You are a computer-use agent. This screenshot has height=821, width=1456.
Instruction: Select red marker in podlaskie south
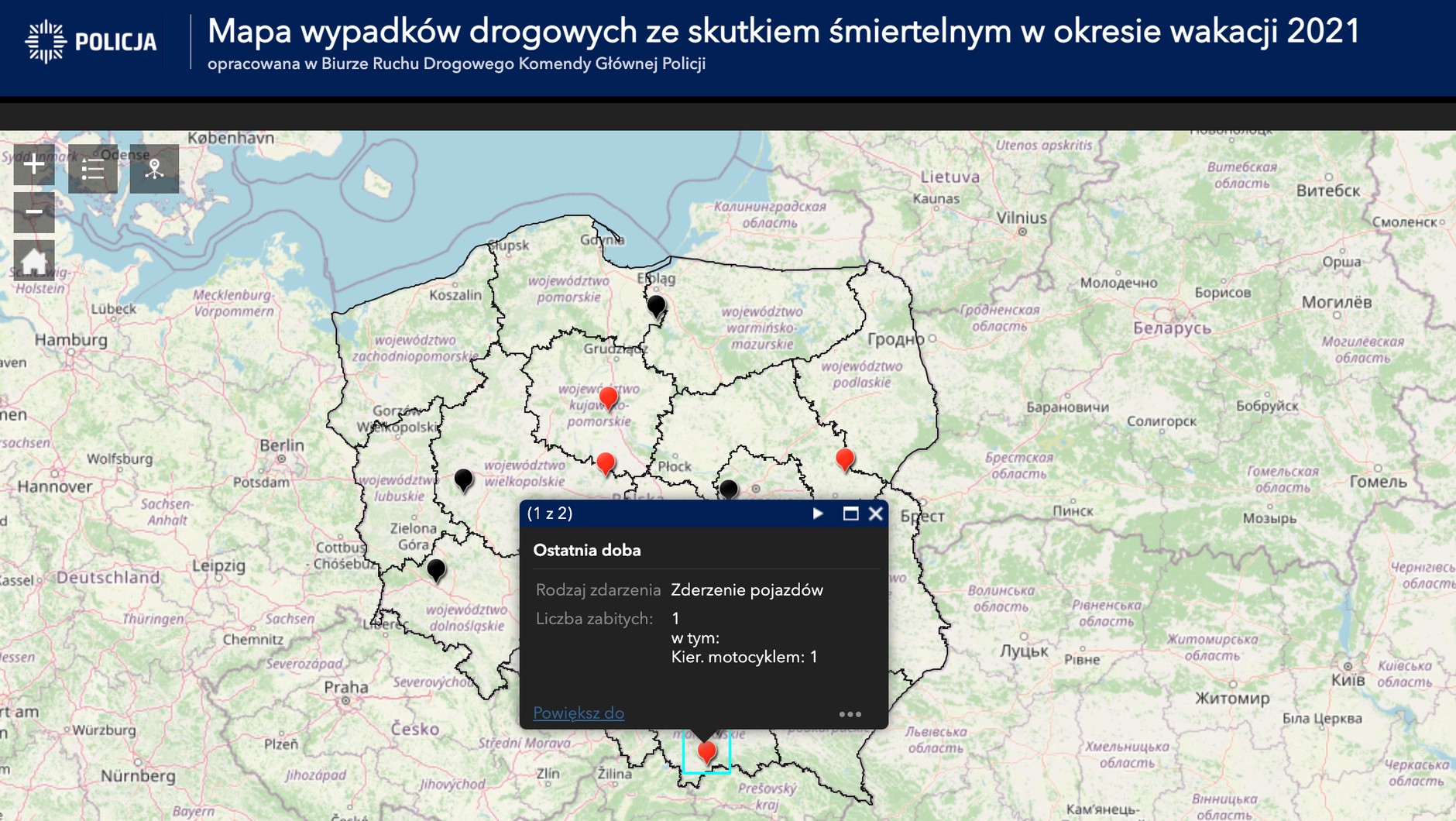845,460
